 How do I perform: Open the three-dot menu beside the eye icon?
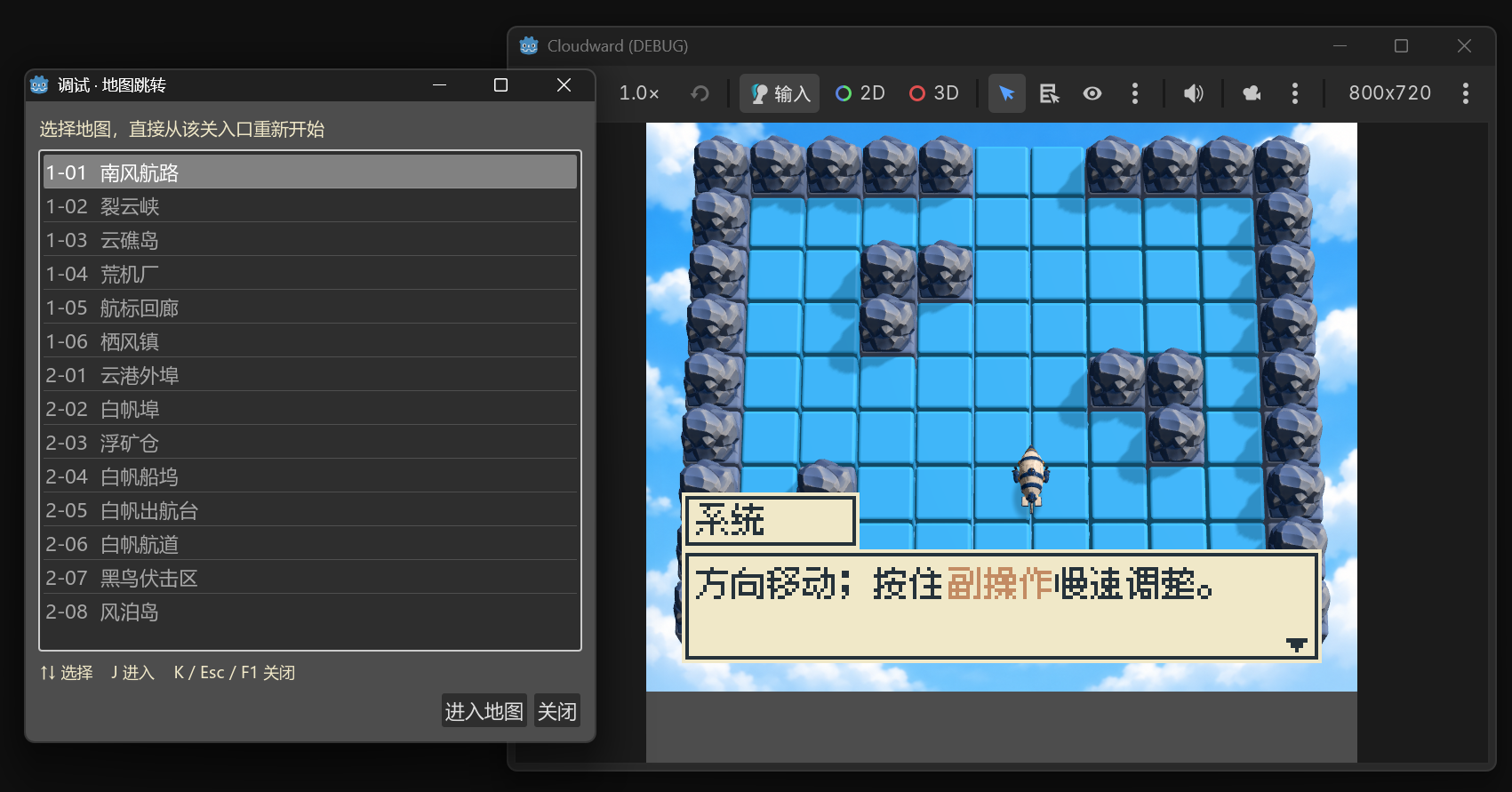click(x=1135, y=93)
